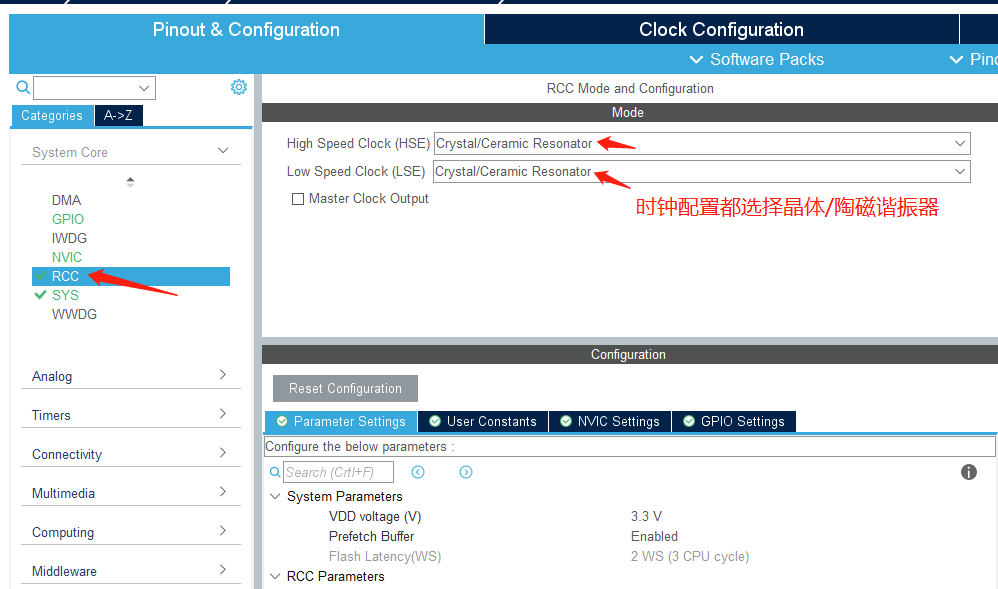Select WWDG in System Core list
Screen dimensions: 998x589
tap(74, 315)
